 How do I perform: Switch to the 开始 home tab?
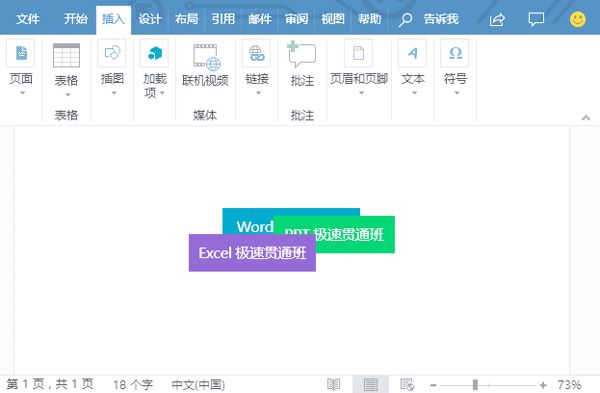click(75, 19)
